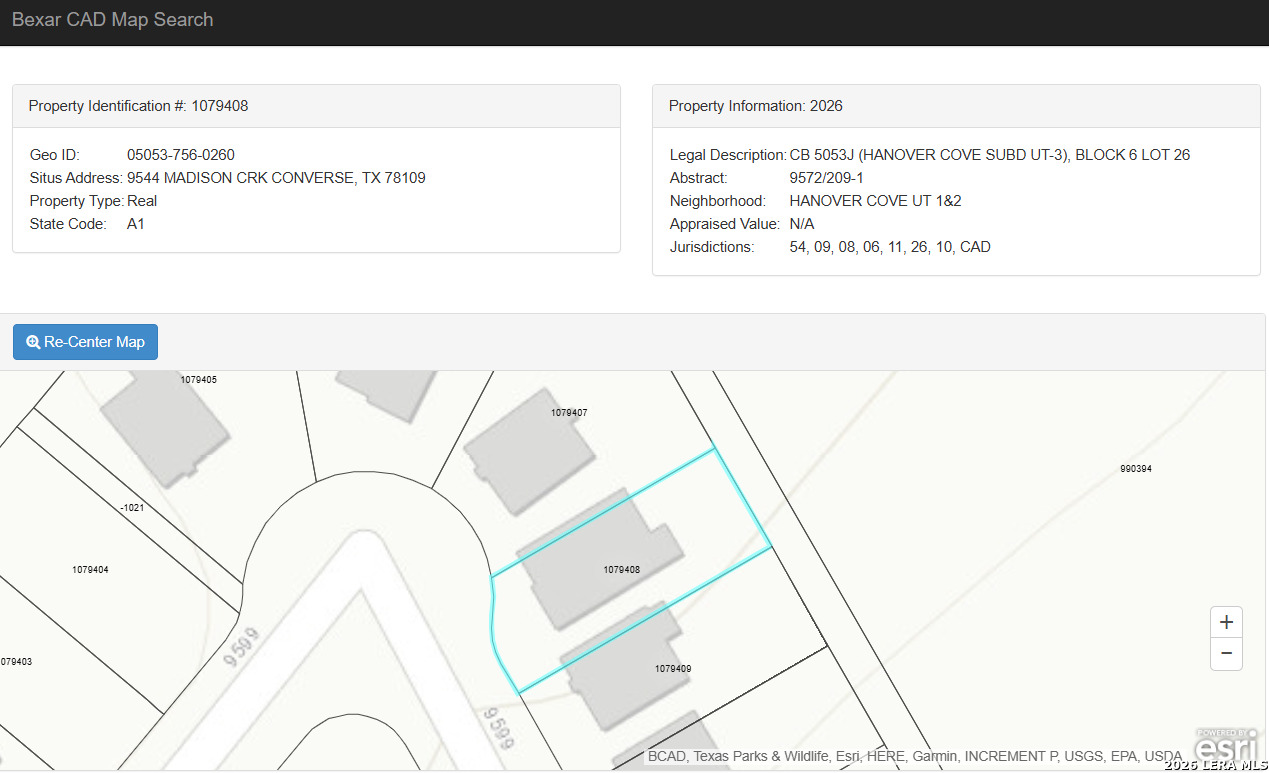Image resolution: width=1269 pixels, height=773 pixels.
Task: Click parcel 1079404 on the map
Action: point(90,569)
